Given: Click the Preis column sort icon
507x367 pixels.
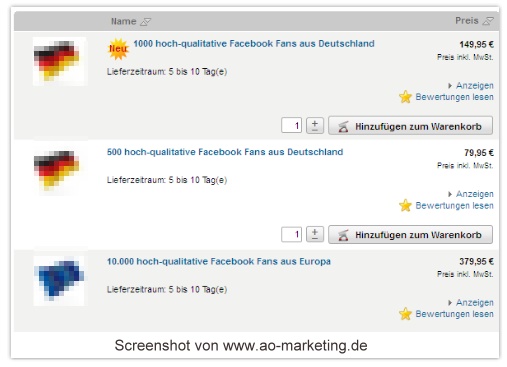Looking at the screenshot, I should pos(488,21).
